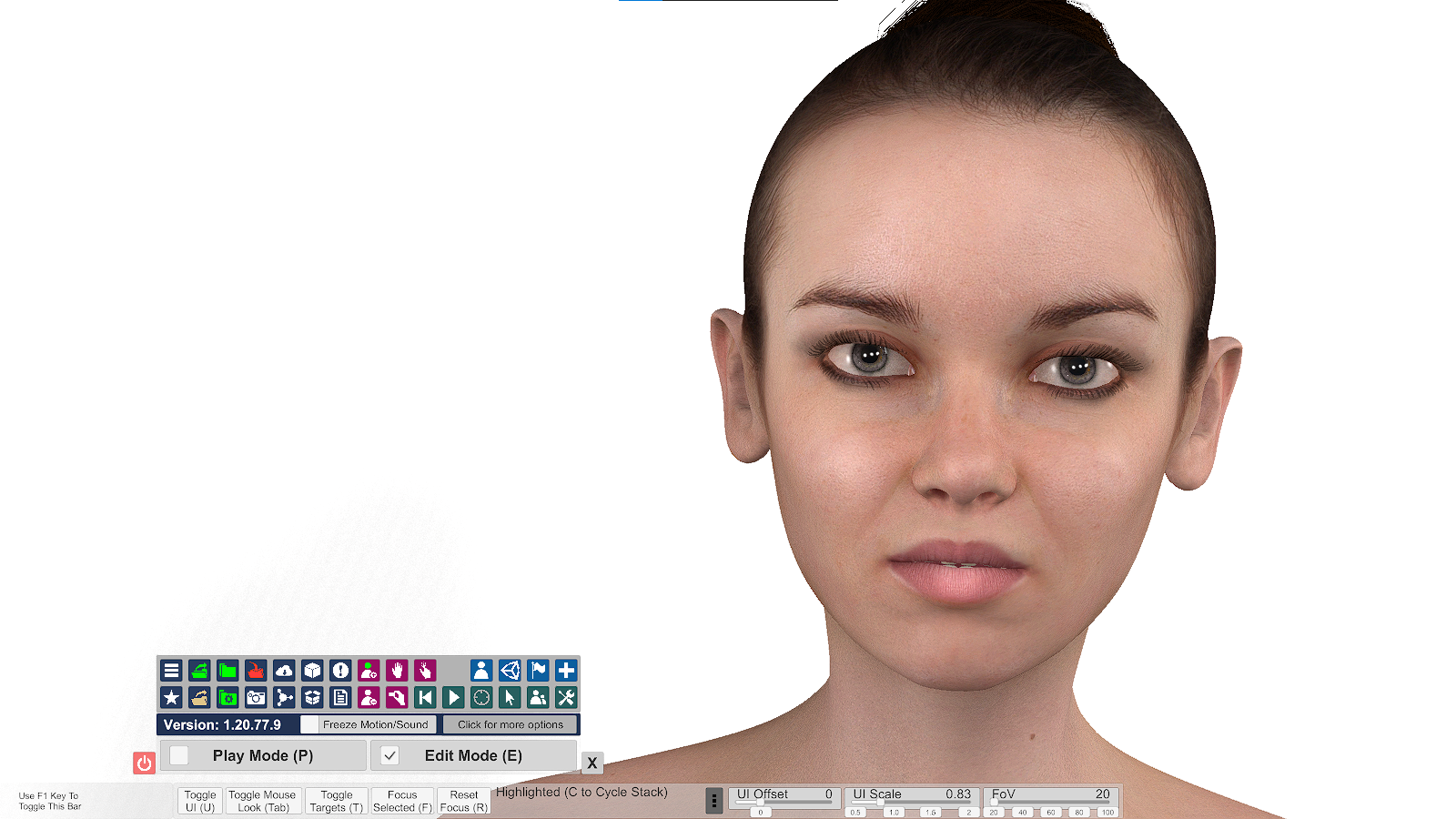
Task: Click the Toggle UI (U) button
Action: 200,801
